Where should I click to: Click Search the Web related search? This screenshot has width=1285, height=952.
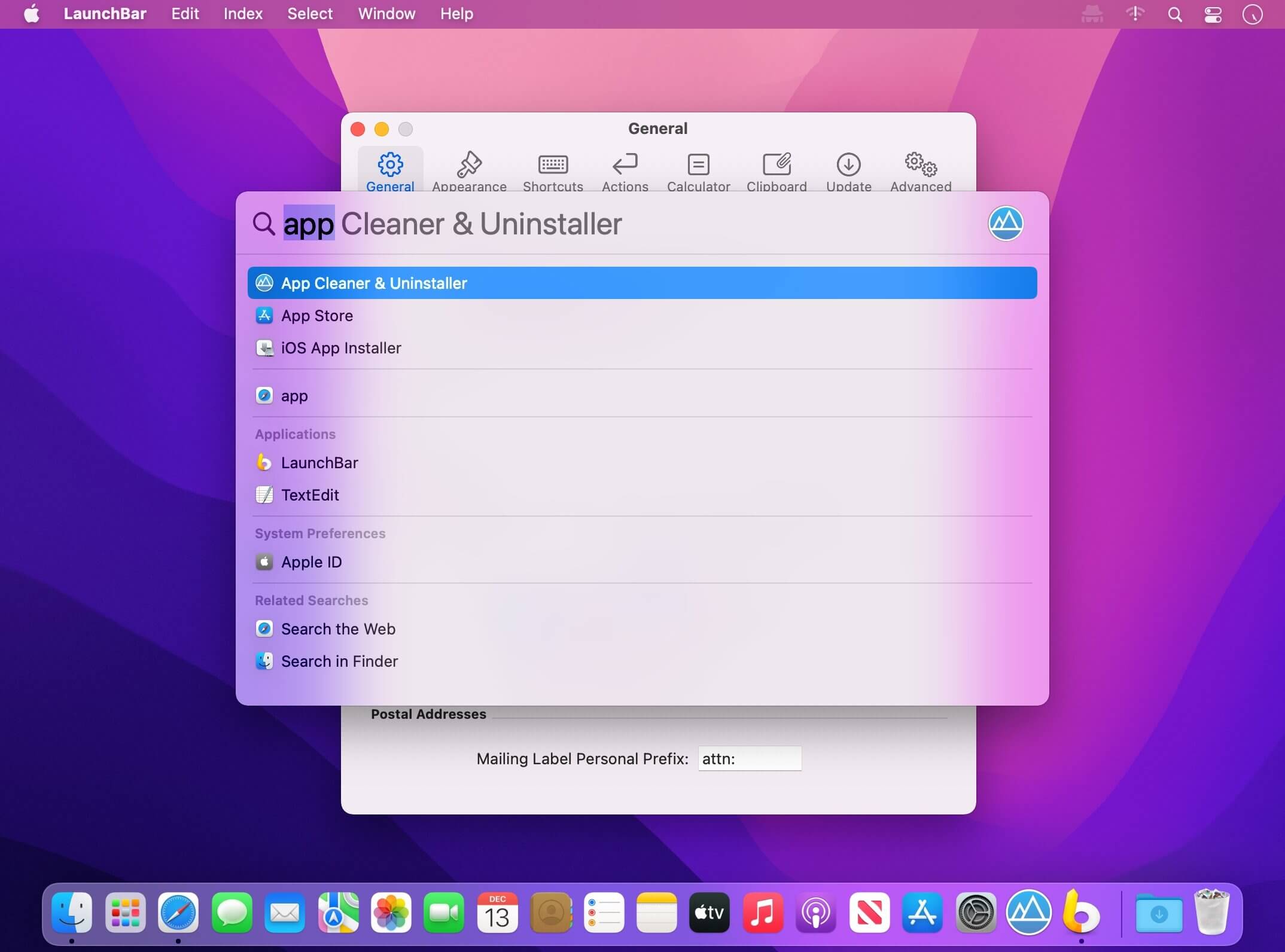[x=642, y=628]
